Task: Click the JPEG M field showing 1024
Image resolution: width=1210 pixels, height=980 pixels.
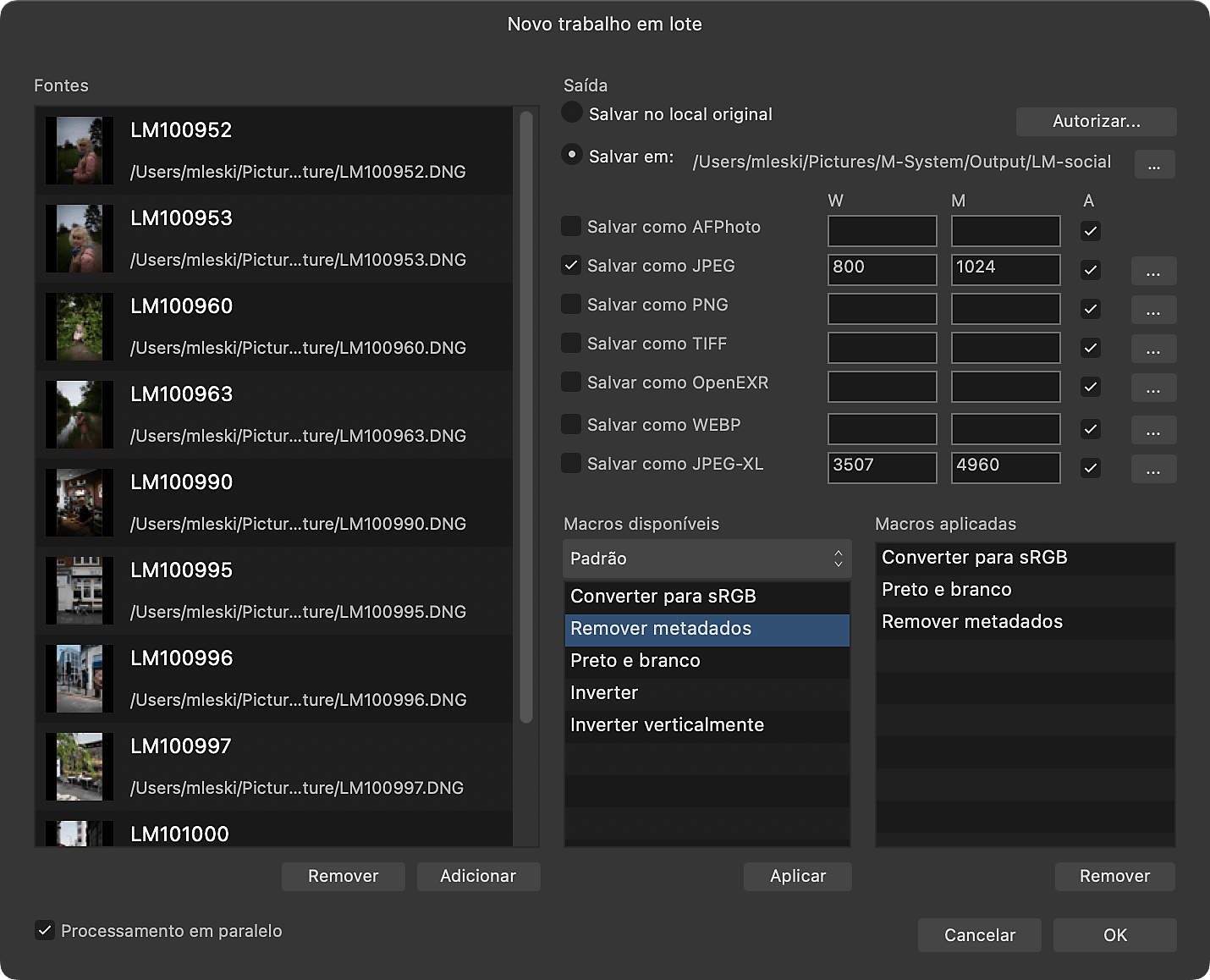Action: [x=1005, y=269]
